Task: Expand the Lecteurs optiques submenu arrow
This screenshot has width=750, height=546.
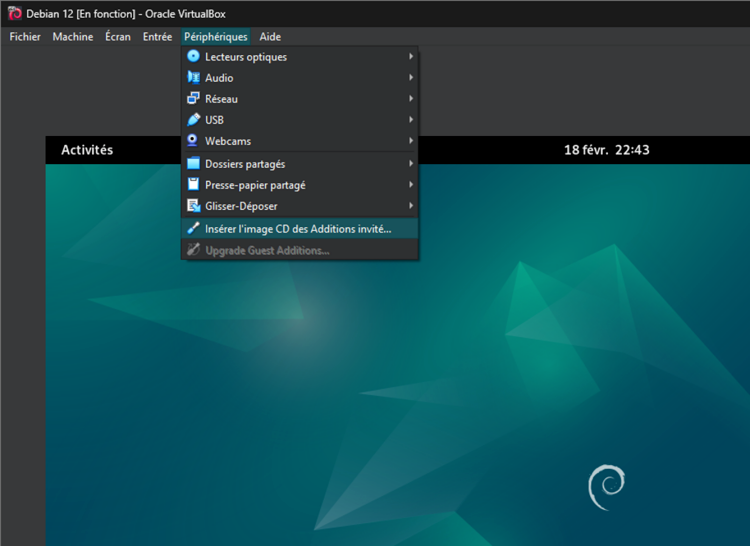Action: coord(411,56)
